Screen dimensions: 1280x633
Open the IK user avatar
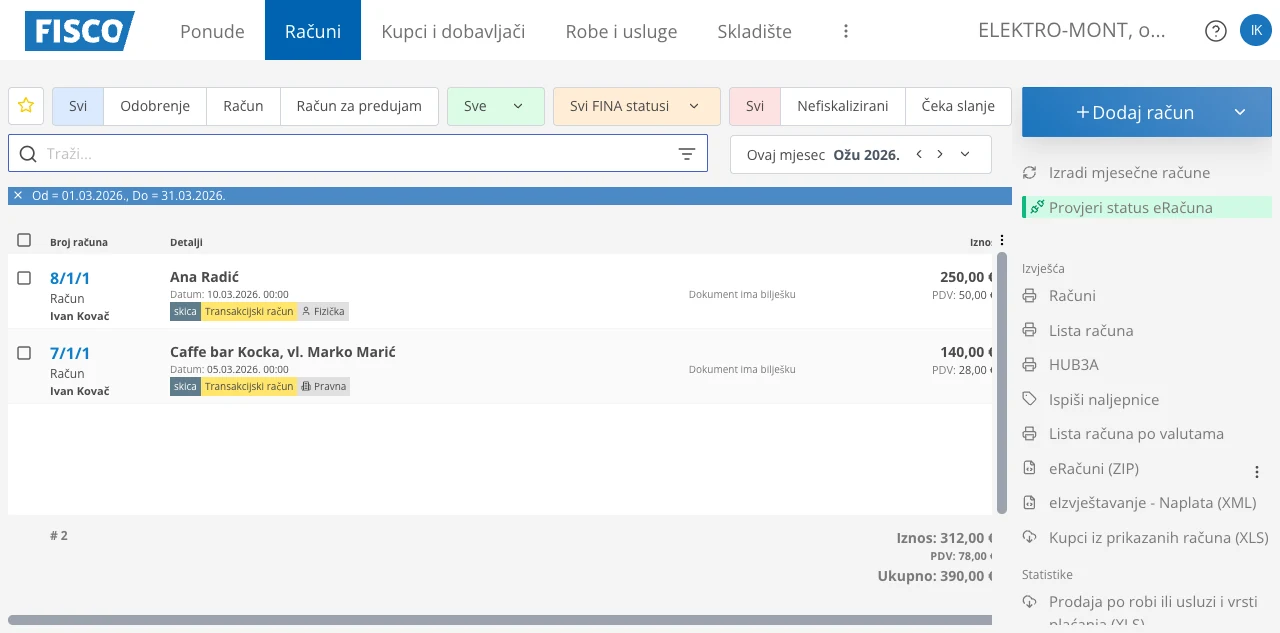click(1255, 31)
